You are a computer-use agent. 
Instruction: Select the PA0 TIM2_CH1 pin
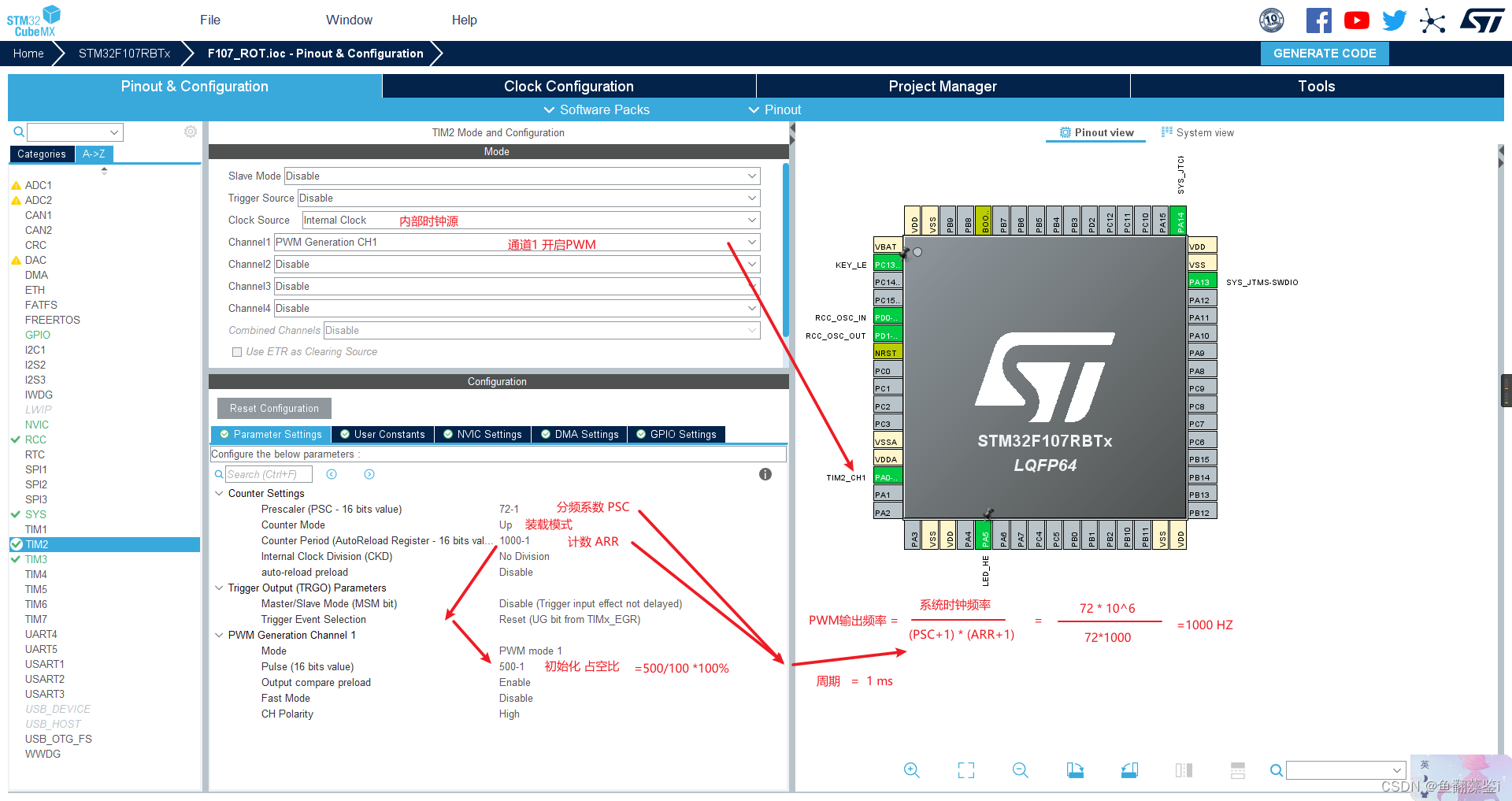(888, 477)
